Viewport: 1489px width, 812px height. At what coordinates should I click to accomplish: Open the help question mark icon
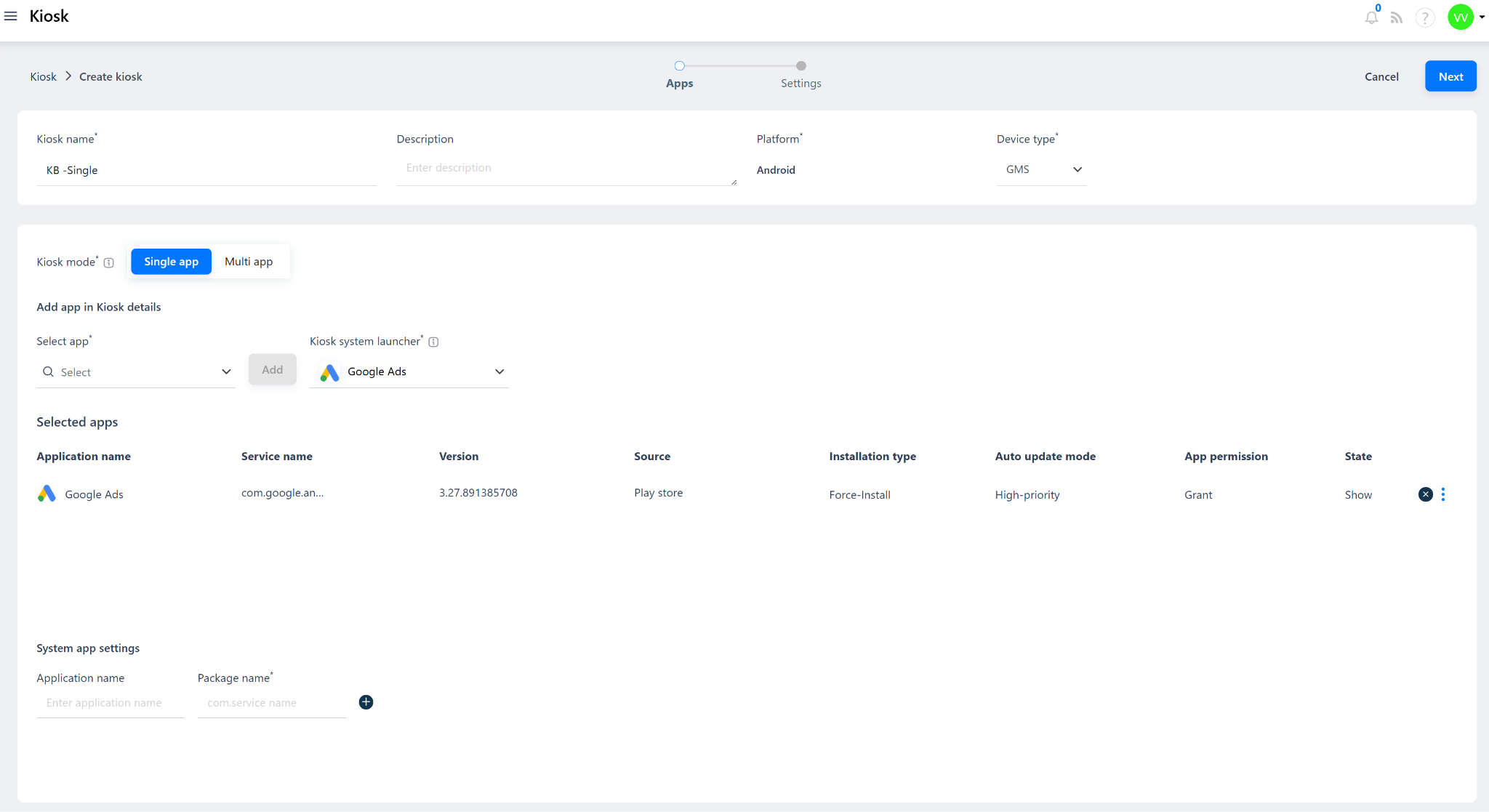coord(1425,17)
